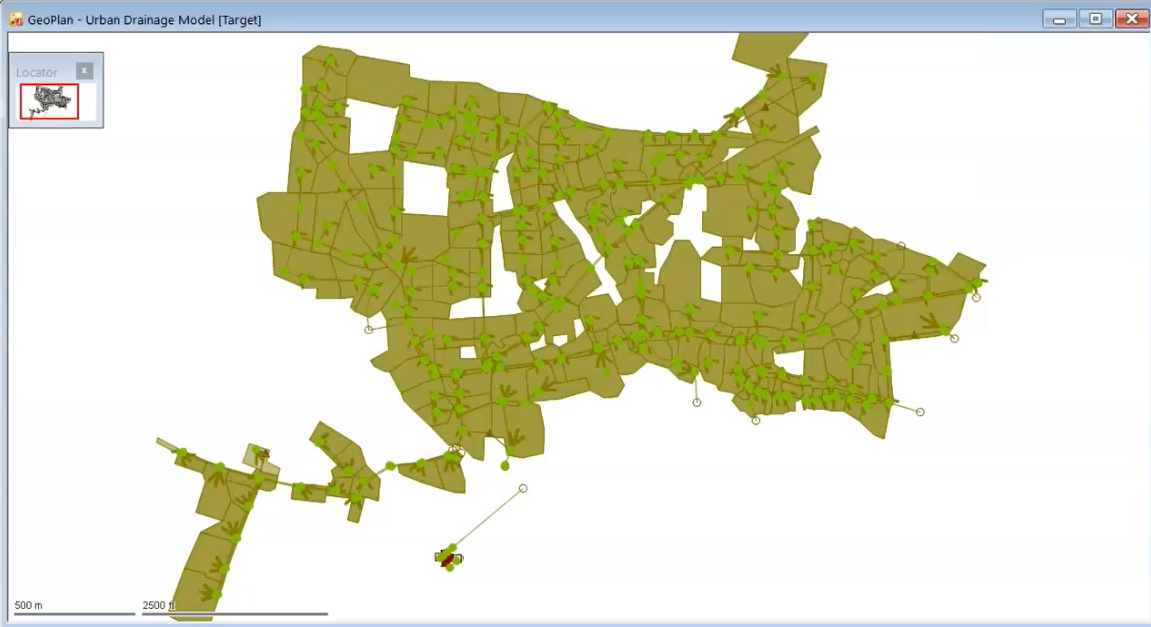1151x627 pixels.
Task: Close the GeoPlan Urban Drainage Model window
Action: 1131,19
